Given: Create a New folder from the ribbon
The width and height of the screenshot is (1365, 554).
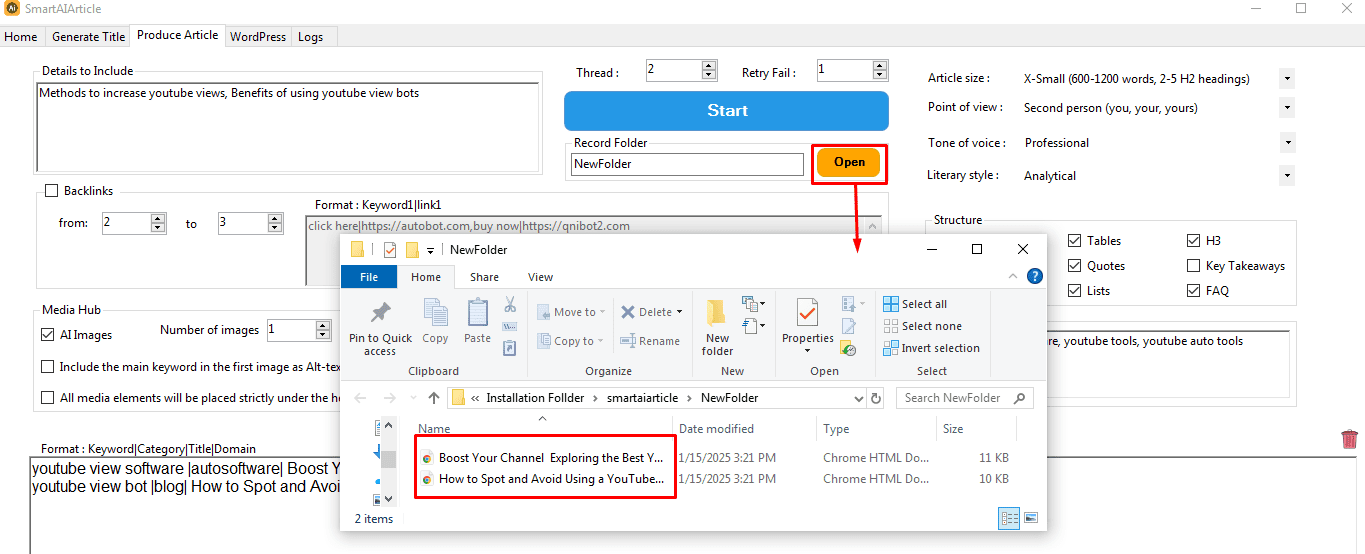Looking at the screenshot, I should 717,327.
